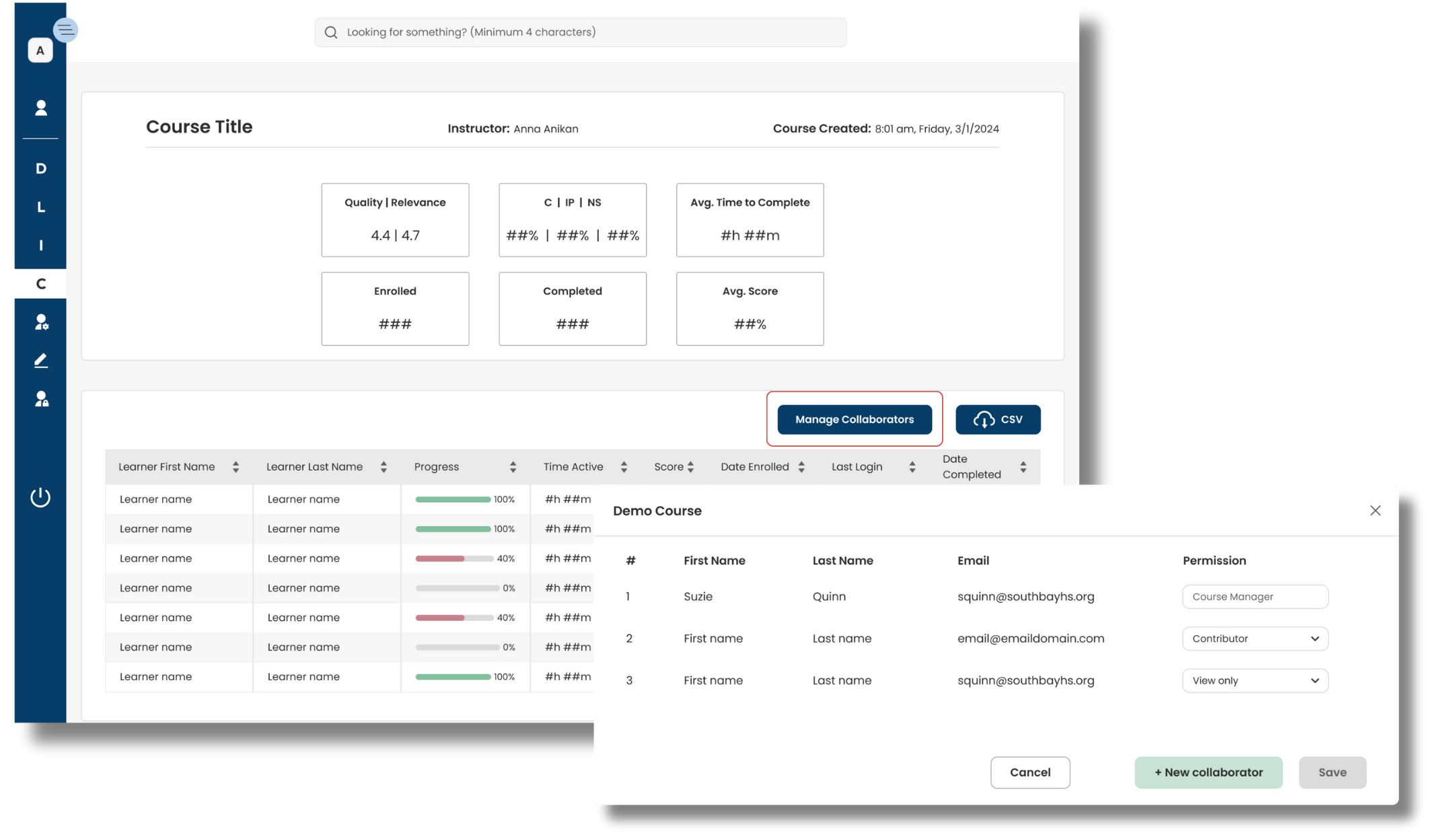Click the hamburger menu toggle icon
The width and height of the screenshot is (1456, 837).
tap(65, 30)
